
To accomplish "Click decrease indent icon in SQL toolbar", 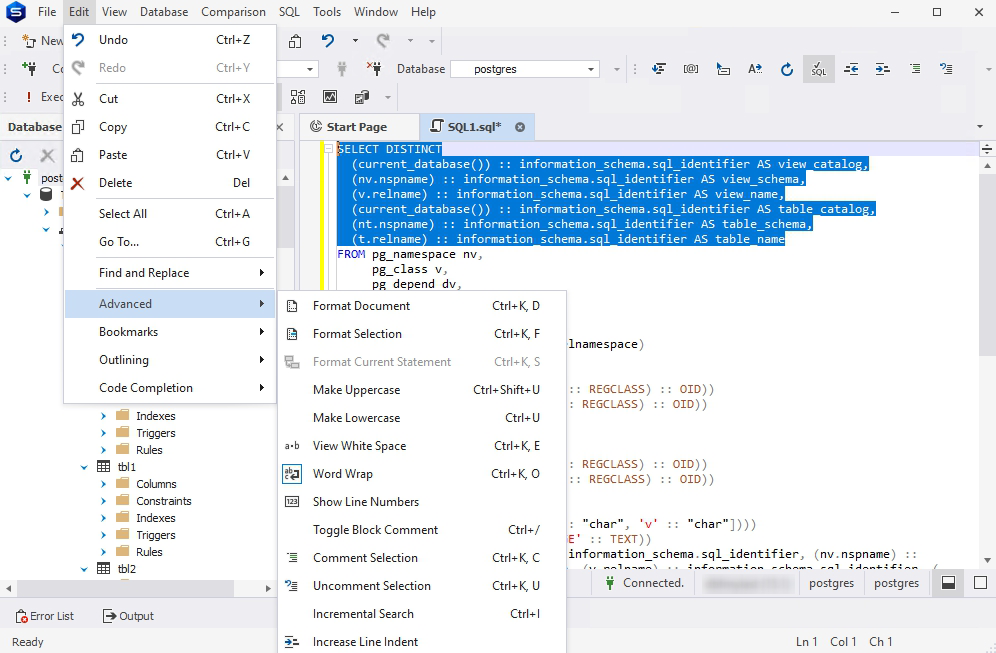I will tap(851, 69).
